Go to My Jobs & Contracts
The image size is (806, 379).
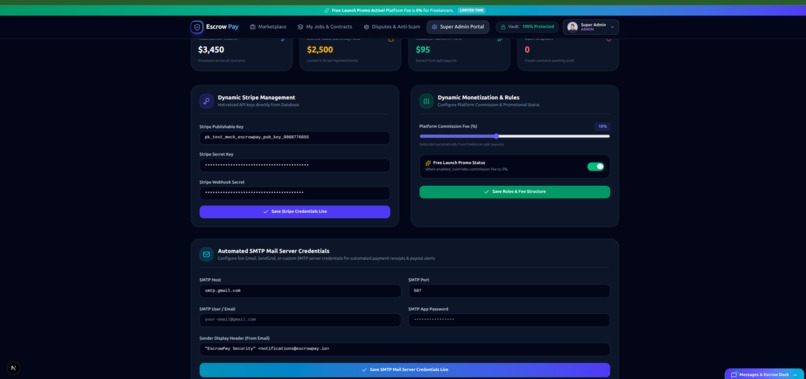click(325, 27)
